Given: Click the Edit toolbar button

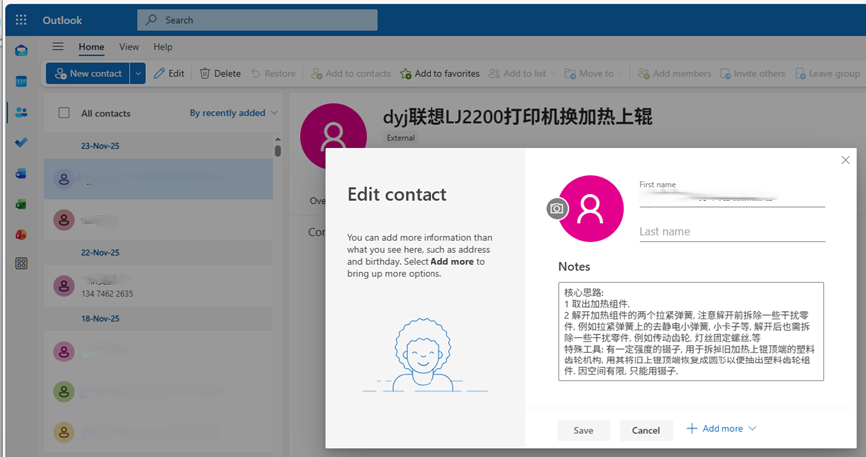Looking at the screenshot, I should 169,73.
